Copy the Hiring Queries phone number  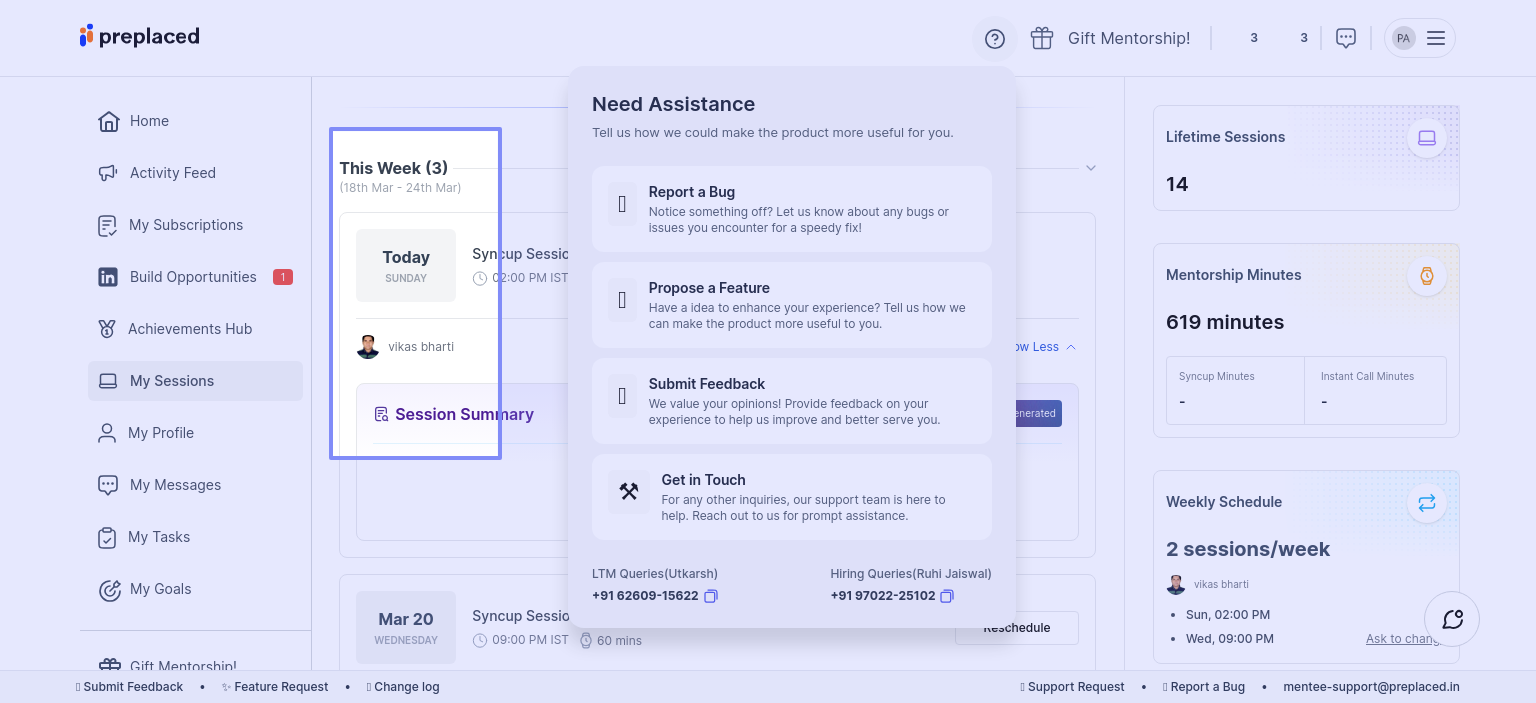click(x=947, y=596)
